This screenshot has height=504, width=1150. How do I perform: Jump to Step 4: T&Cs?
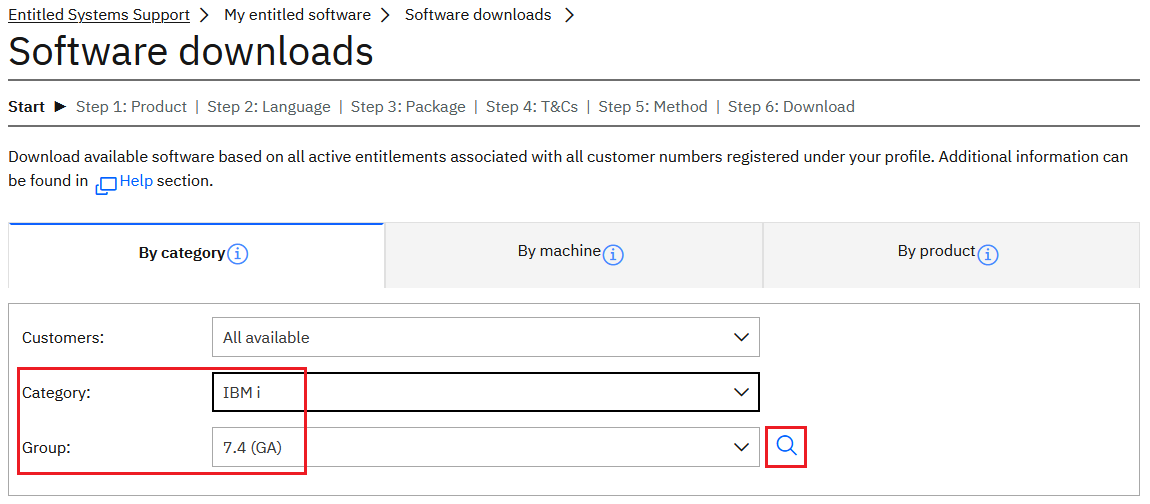pos(531,107)
